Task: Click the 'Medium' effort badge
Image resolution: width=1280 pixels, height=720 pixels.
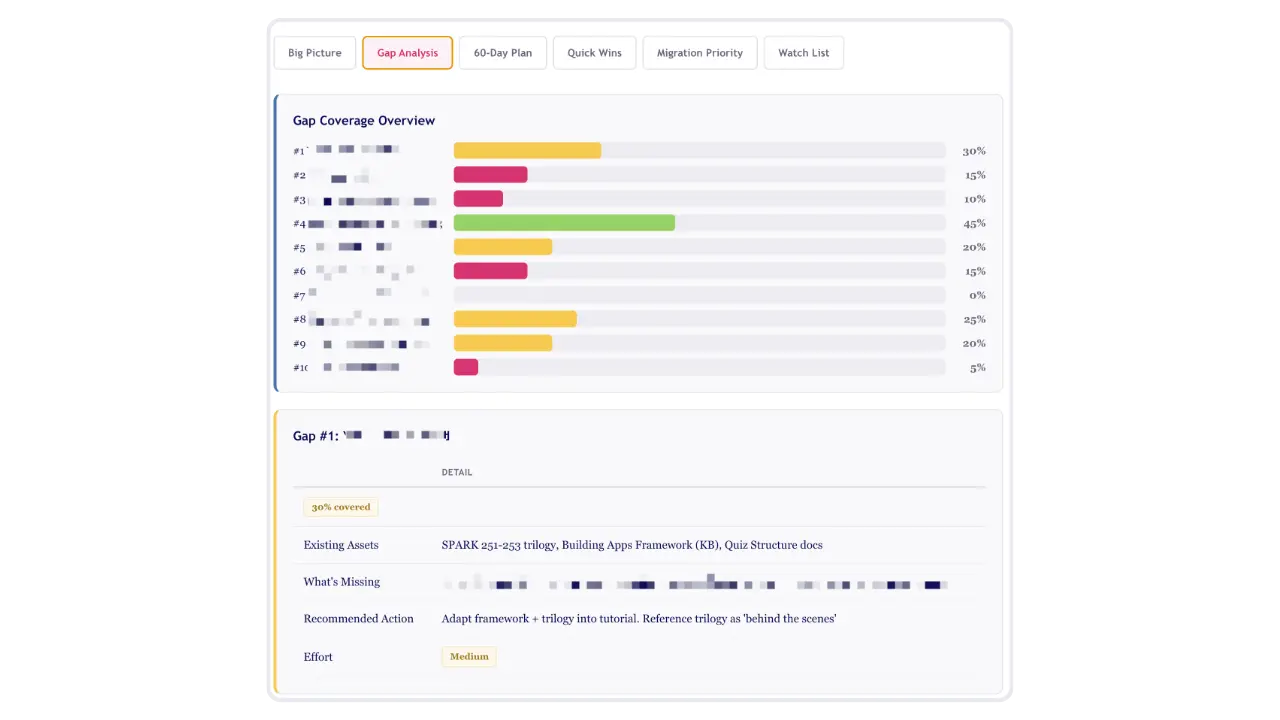Action: pyautogui.click(x=469, y=656)
